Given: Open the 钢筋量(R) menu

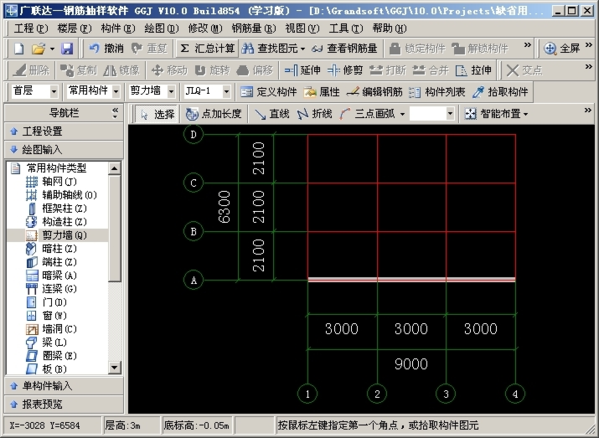Looking at the screenshot, I should pos(254,28).
